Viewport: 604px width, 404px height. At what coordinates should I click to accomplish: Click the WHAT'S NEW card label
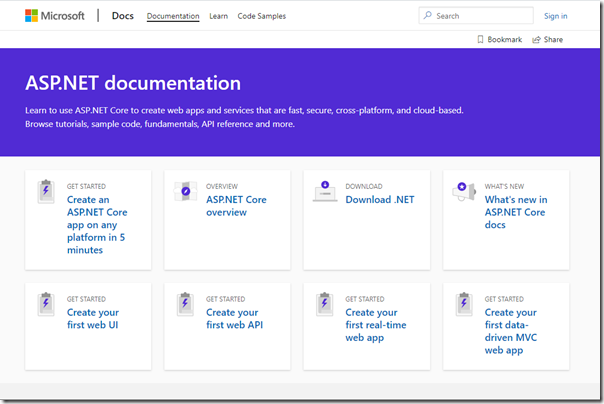click(504, 186)
